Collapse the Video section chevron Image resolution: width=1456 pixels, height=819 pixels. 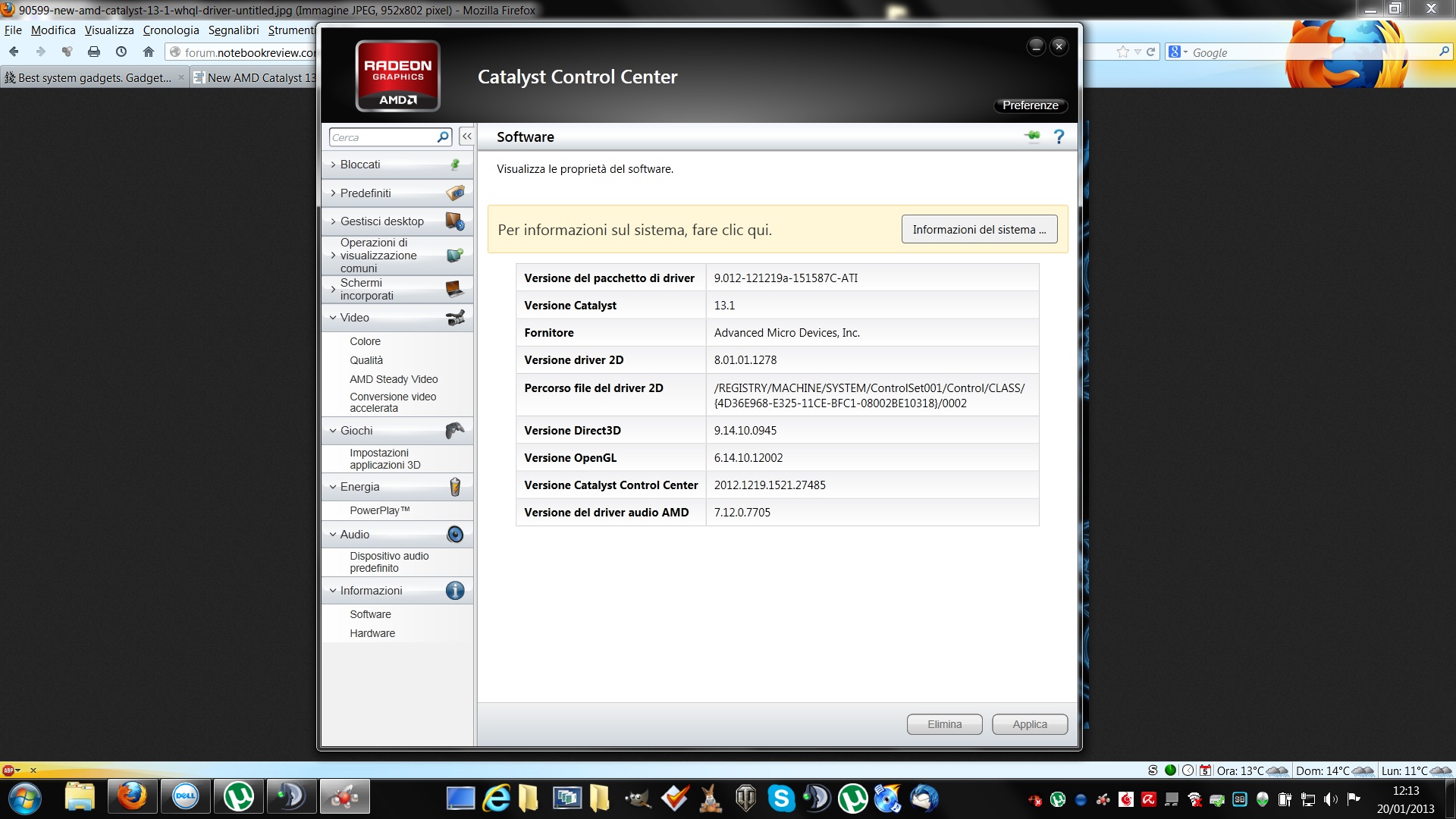click(333, 318)
